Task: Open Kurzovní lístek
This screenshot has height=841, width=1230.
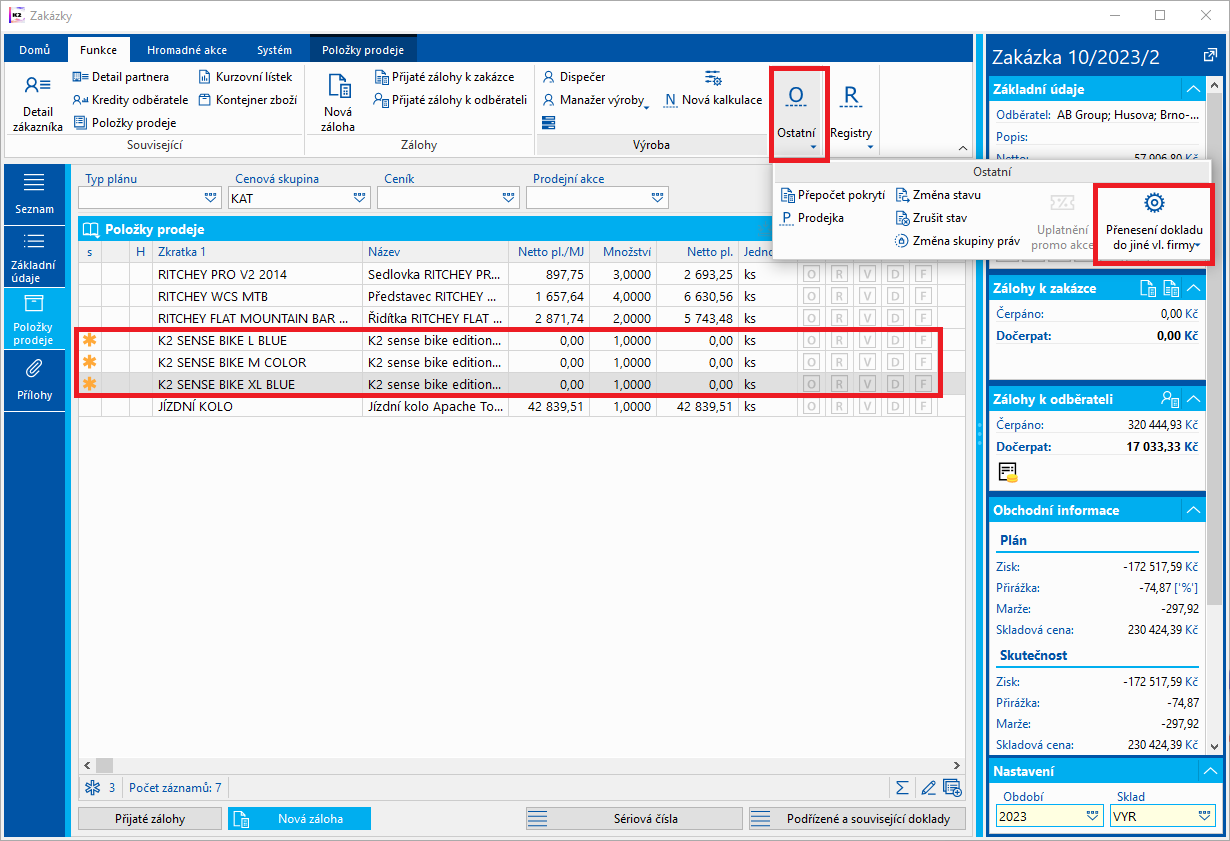Action: (x=245, y=77)
